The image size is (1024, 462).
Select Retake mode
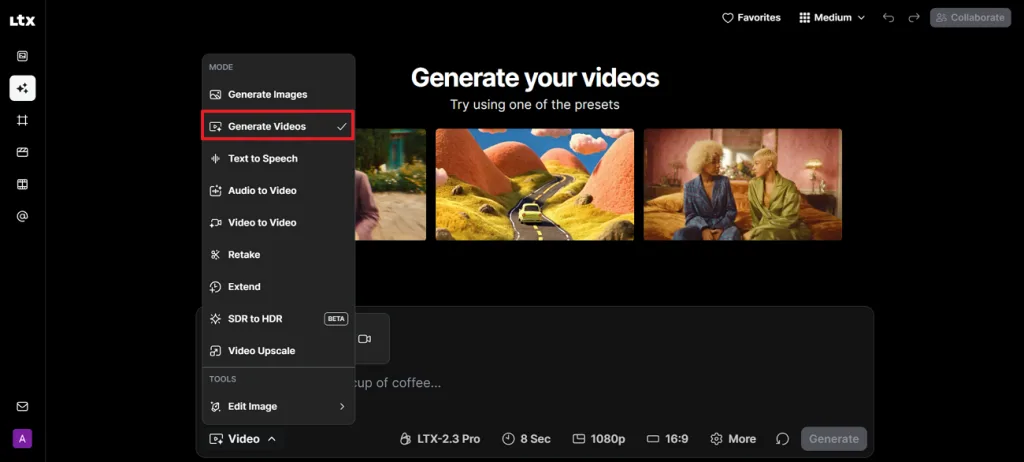tap(278, 255)
